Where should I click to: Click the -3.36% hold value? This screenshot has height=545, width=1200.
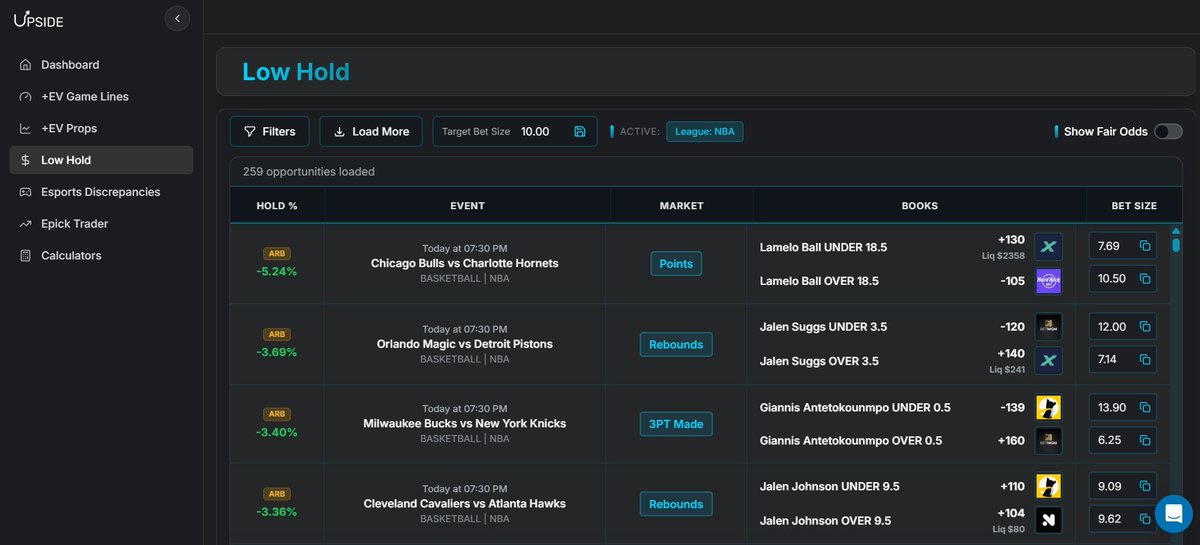click(277, 511)
